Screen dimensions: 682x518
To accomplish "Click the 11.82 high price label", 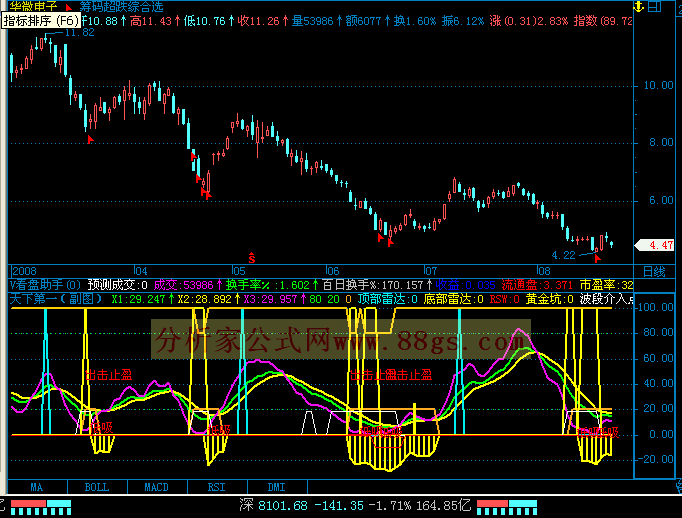I will click(79, 33).
